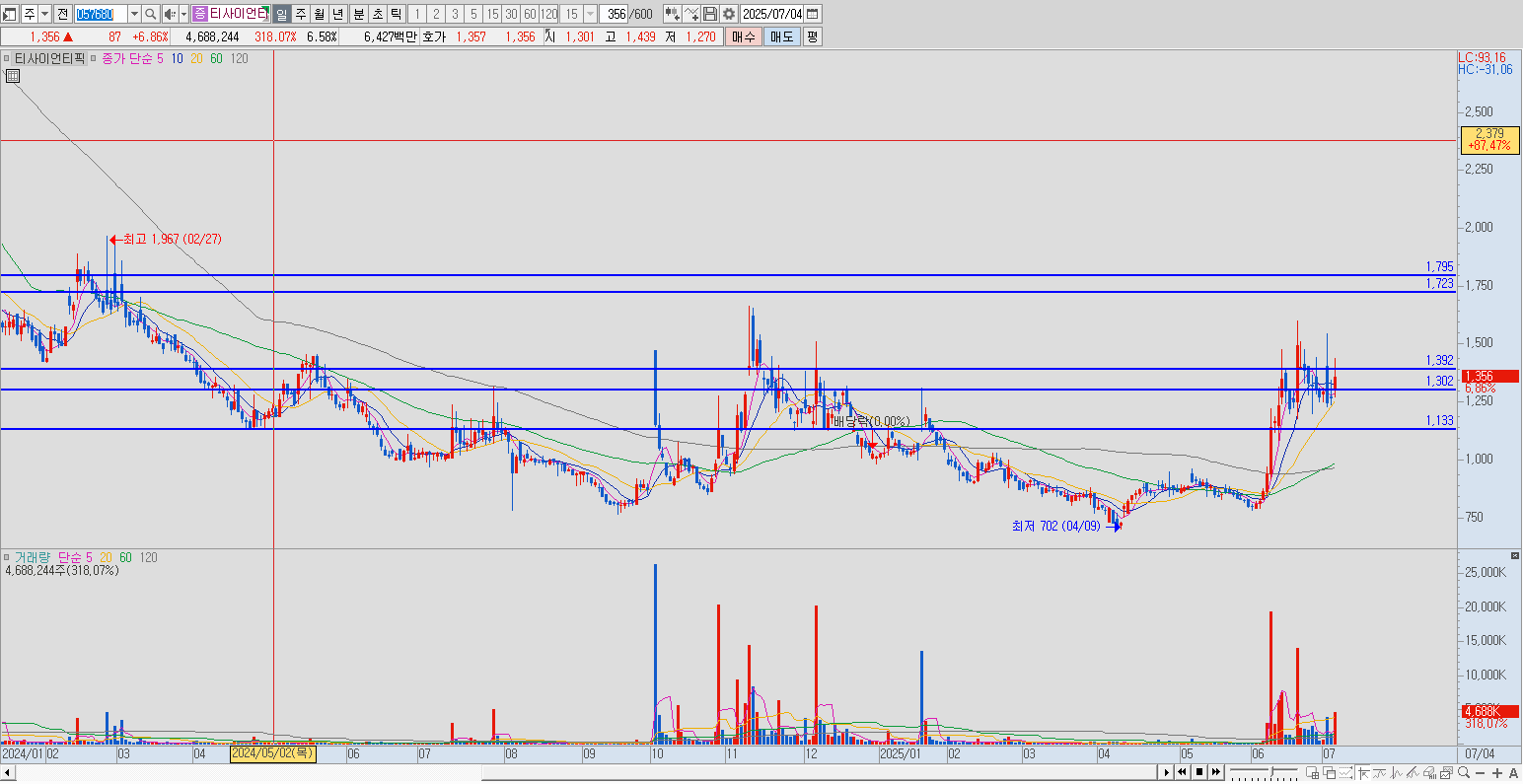Screen dimensions: 1523x784
Task: Open the dropdown next to 주 selector
Action: tap(44, 14)
